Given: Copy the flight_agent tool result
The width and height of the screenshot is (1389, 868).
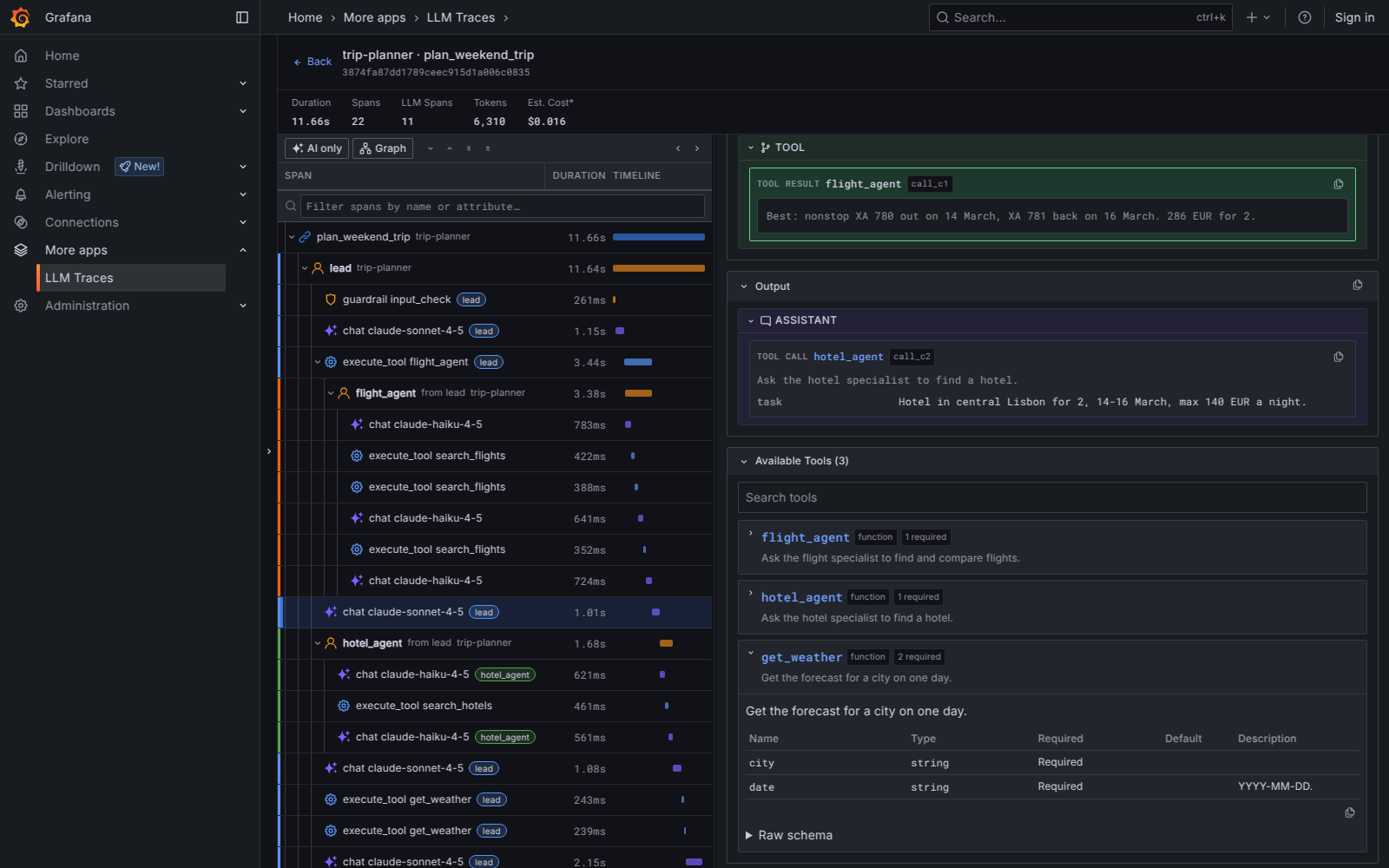Looking at the screenshot, I should click(x=1339, y=184).
